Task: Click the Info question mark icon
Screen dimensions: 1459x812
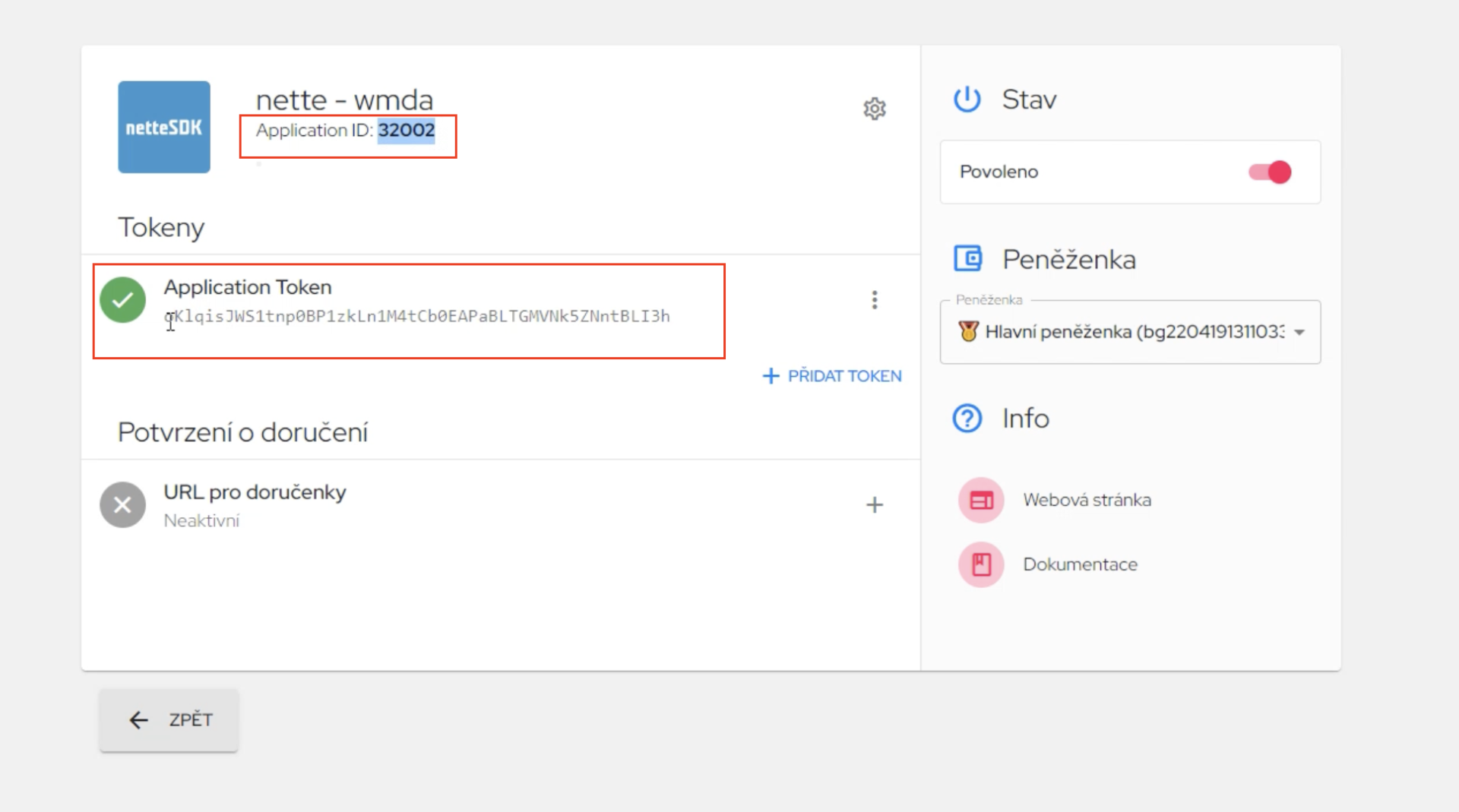Action: (x=967, y=419)
